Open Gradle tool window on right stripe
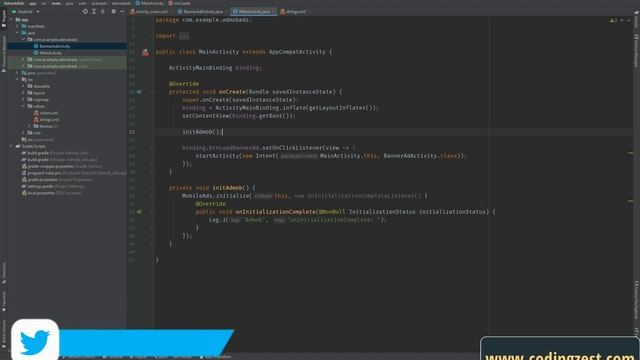Screen dimensions: 640x360 click(x=636, y=19)
